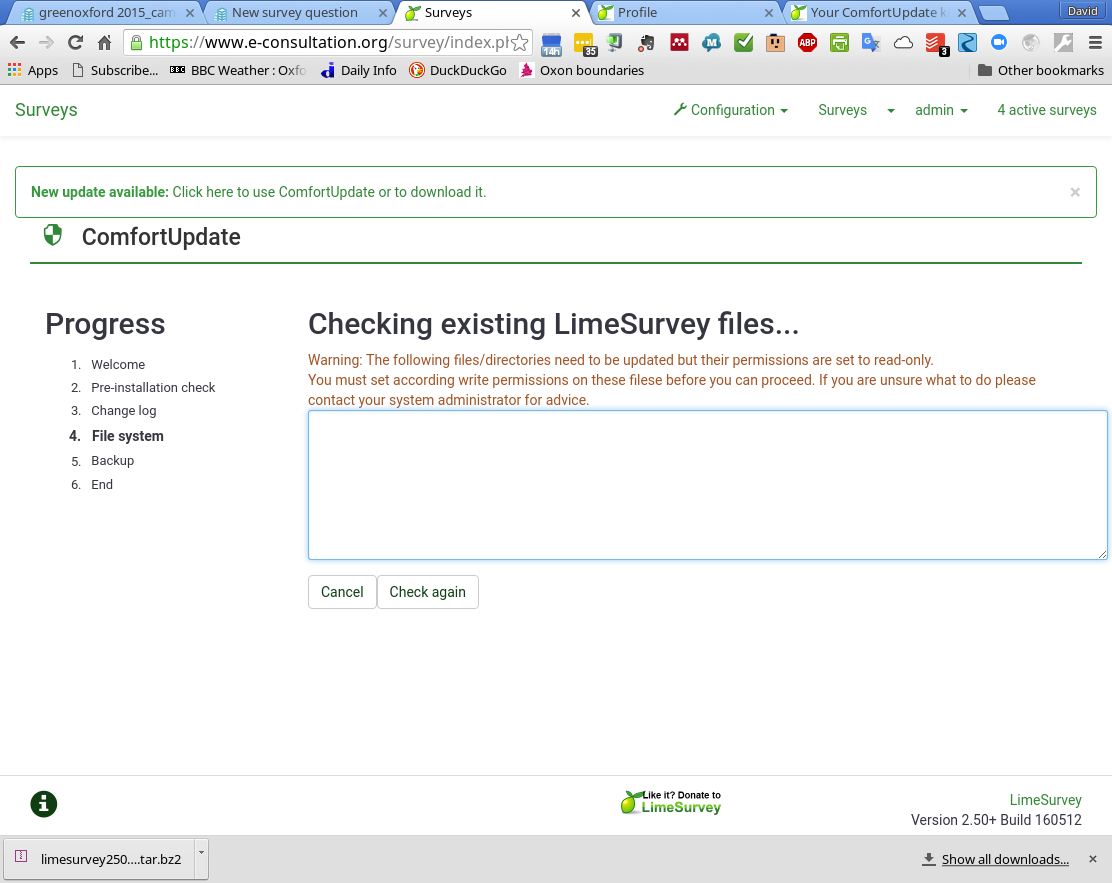Click the red Mendeley extension icon

[x=679, y=43]
